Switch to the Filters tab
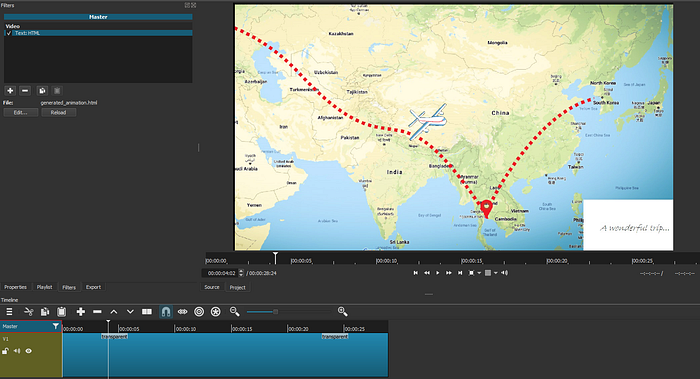 (69, 287)
